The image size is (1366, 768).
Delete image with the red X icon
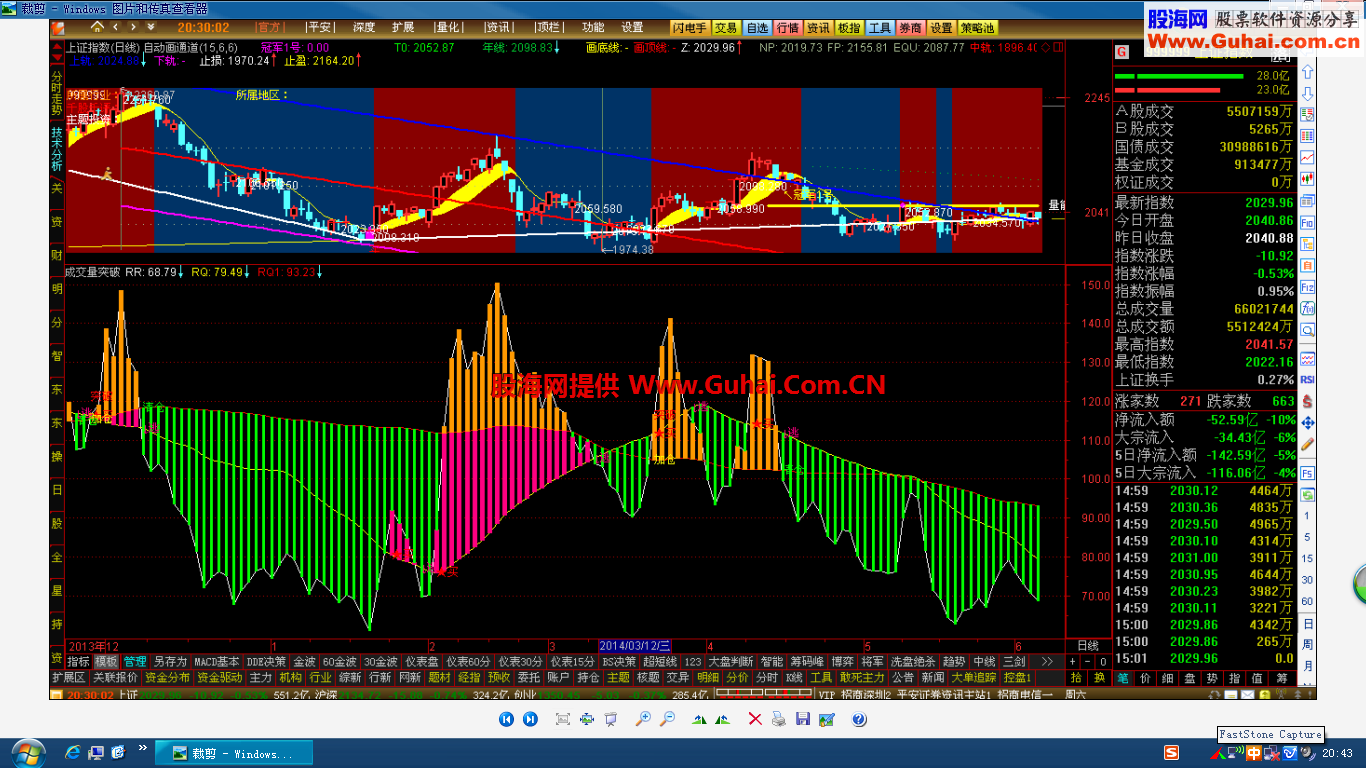click(x=754, y=719)
